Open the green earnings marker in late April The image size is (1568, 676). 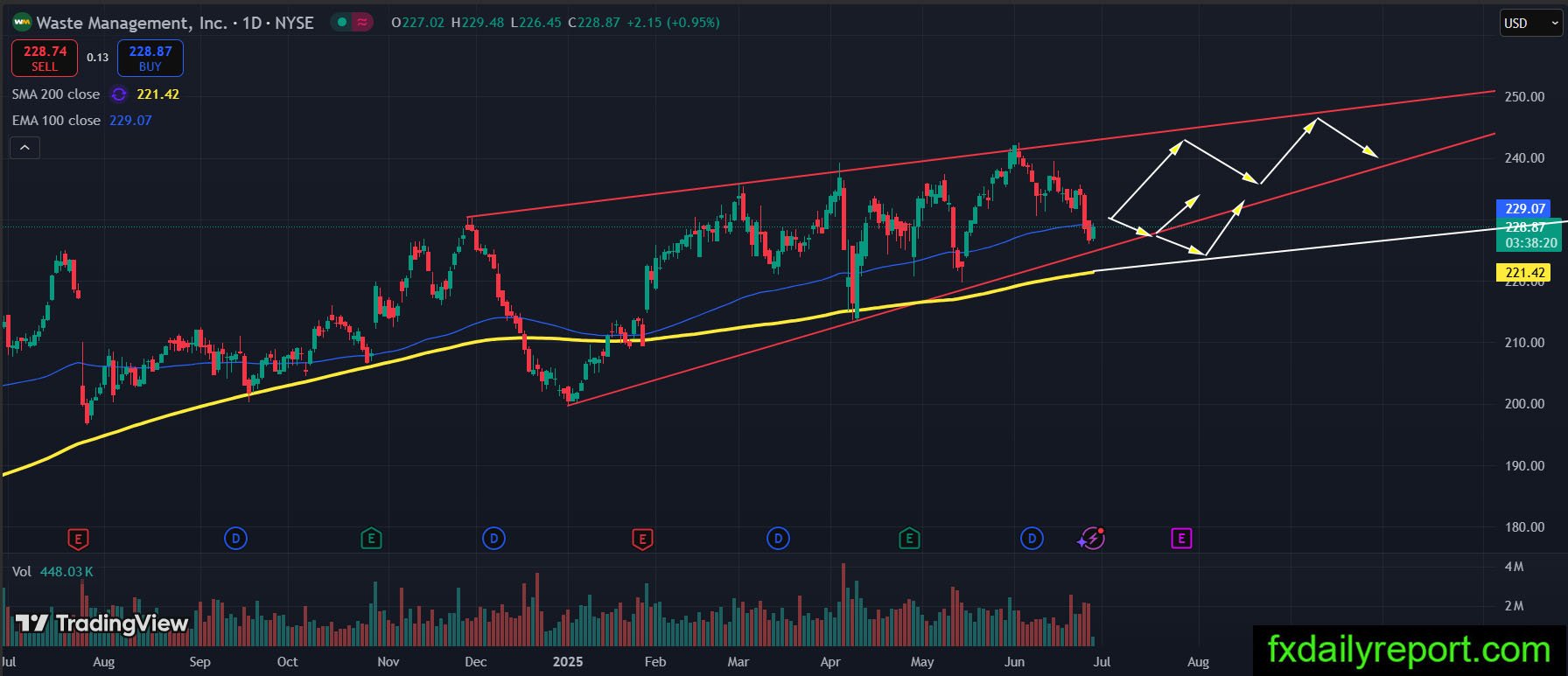tap(909, 539)
